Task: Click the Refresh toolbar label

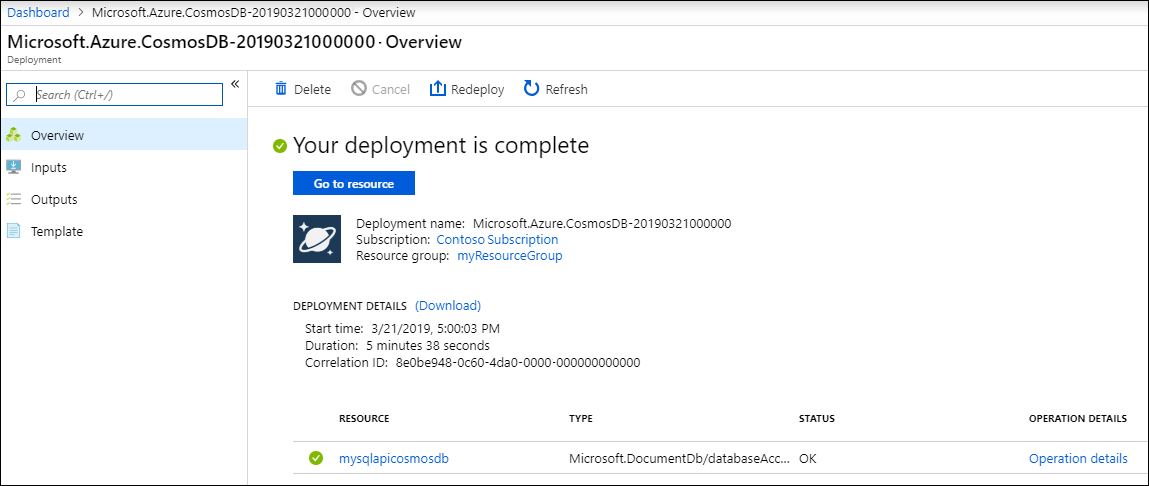Action: coord(566,89)
